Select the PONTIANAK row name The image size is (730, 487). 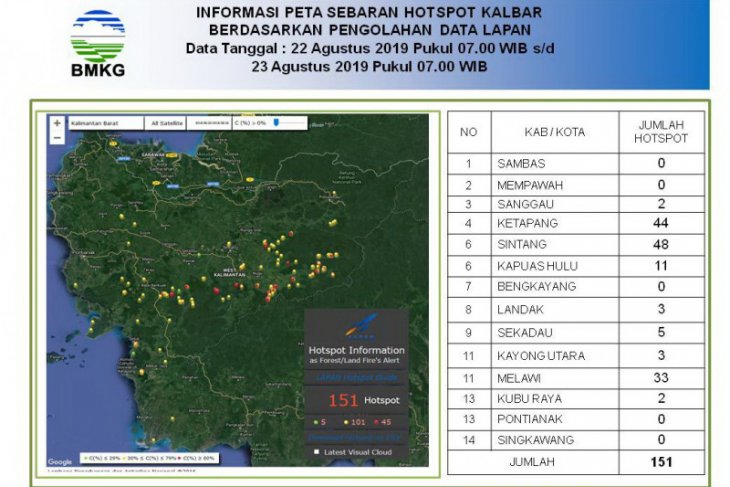click(x=530, y=419)
